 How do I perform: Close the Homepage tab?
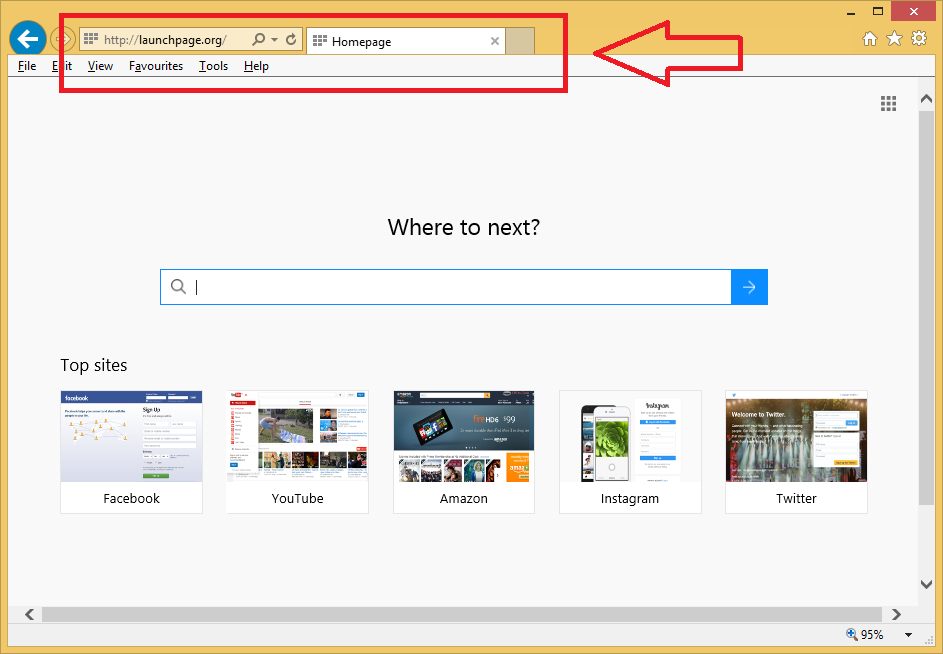click(494, 41)
